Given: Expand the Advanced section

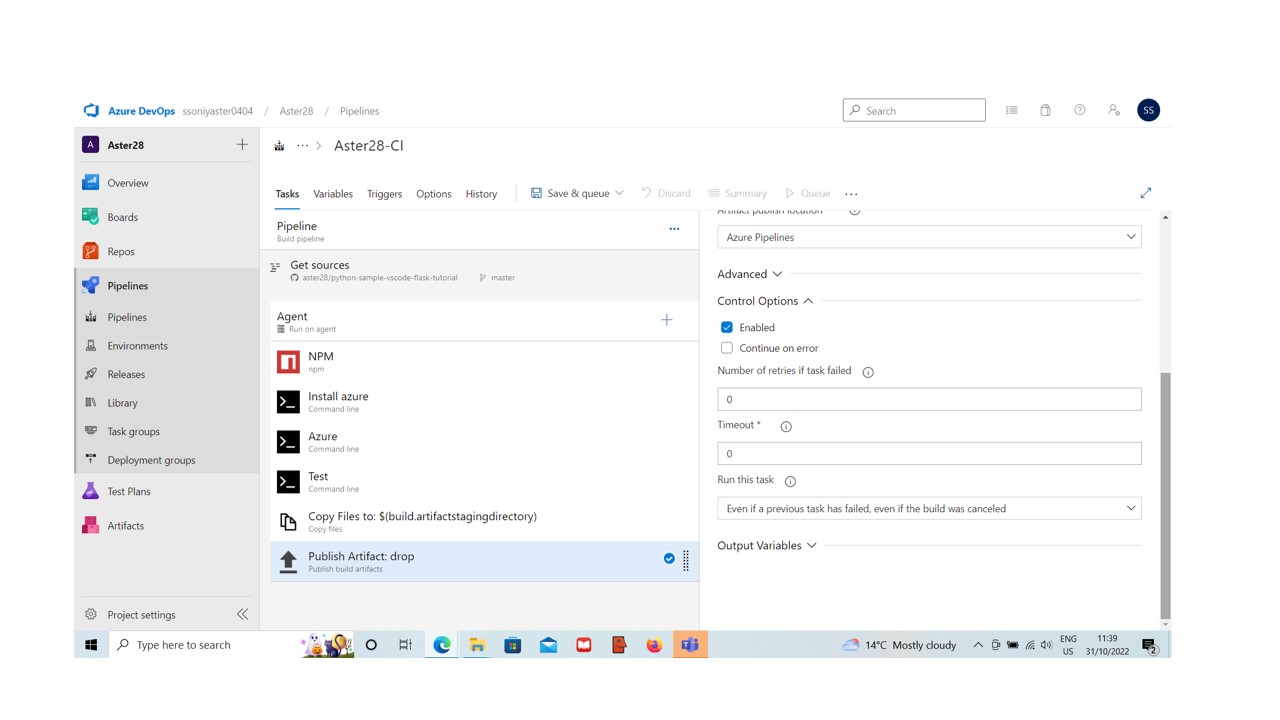Looking at the screenshot, I should tap(750, 274).
